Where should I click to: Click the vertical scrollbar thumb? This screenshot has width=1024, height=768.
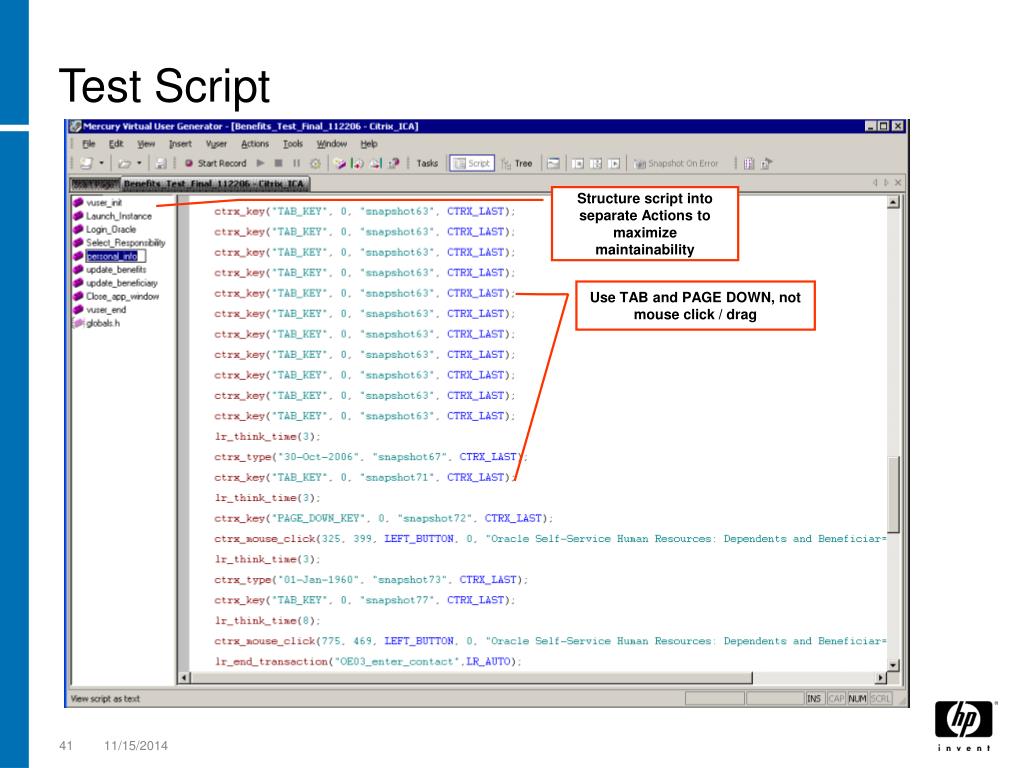pos(893,494)
